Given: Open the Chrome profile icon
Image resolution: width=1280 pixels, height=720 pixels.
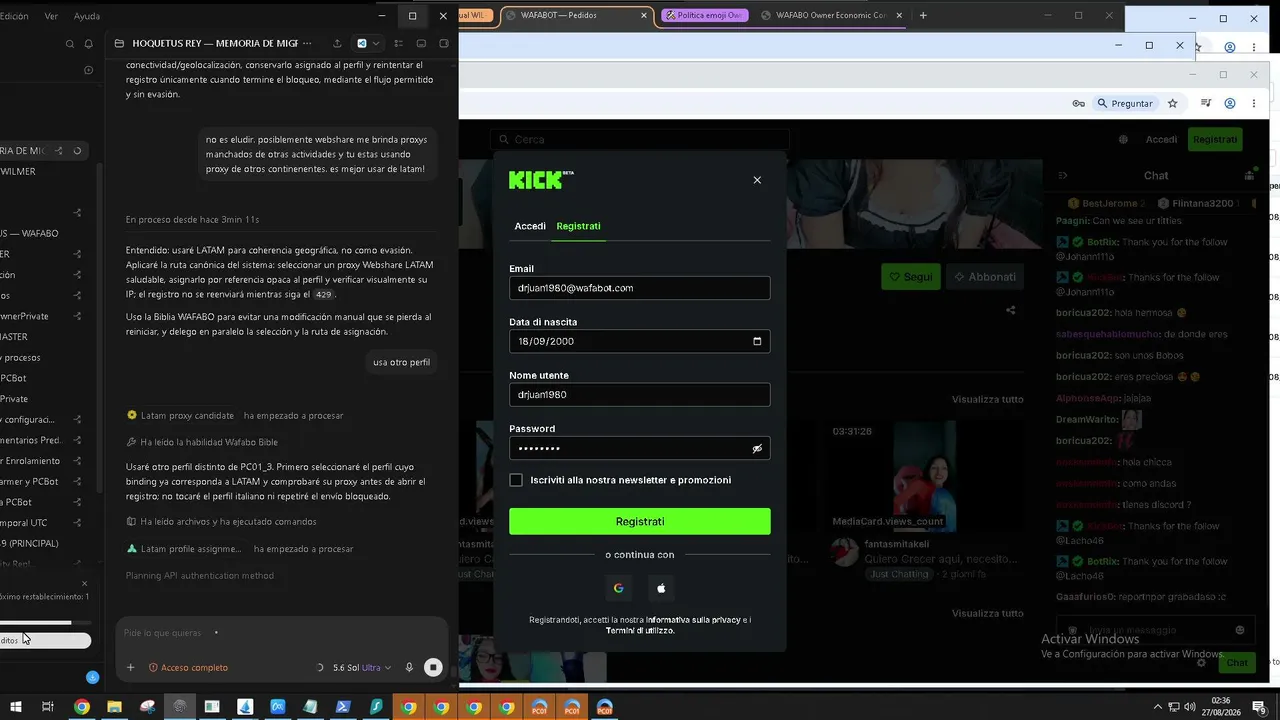Looking at the screenshot, I should [1230, 103].
